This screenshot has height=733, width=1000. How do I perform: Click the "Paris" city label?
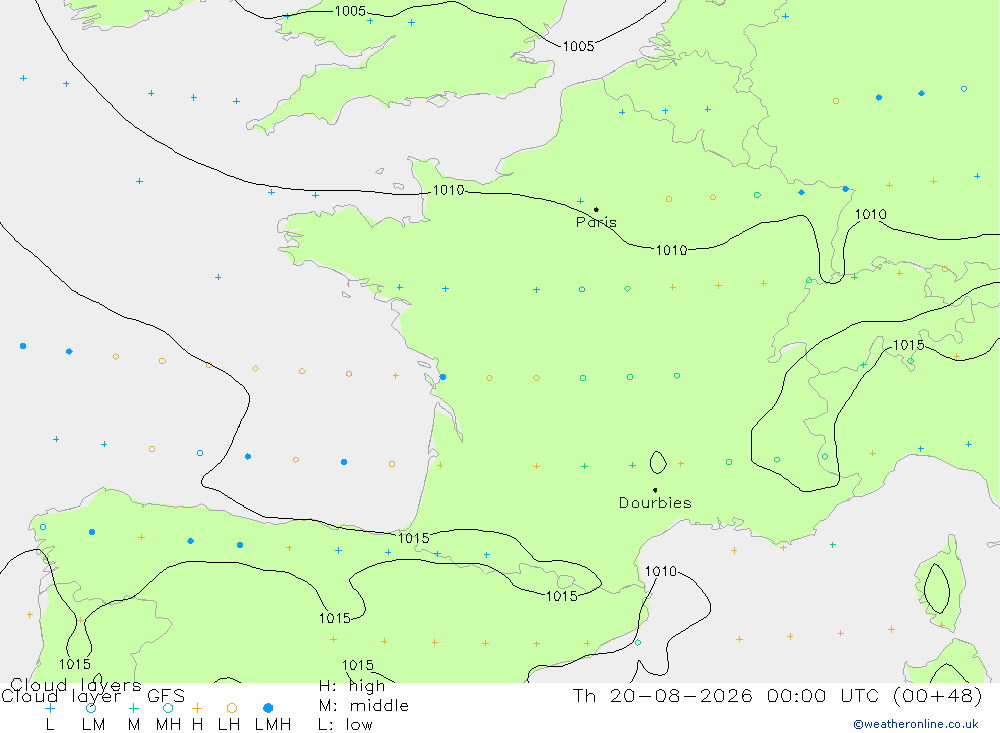596,222
